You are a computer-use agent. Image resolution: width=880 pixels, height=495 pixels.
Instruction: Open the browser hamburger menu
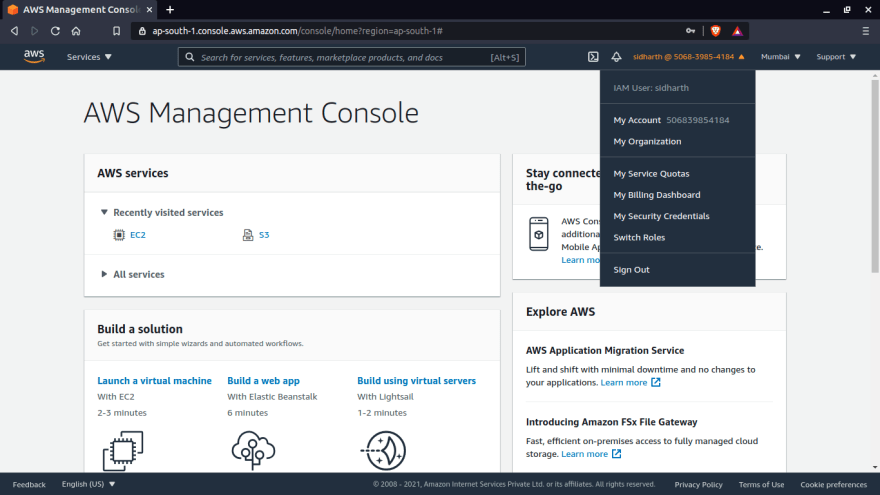(x=865, y=31)
